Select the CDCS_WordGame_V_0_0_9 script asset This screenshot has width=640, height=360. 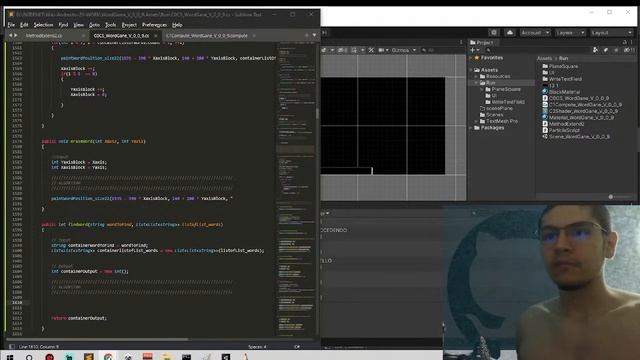(576, 98)
